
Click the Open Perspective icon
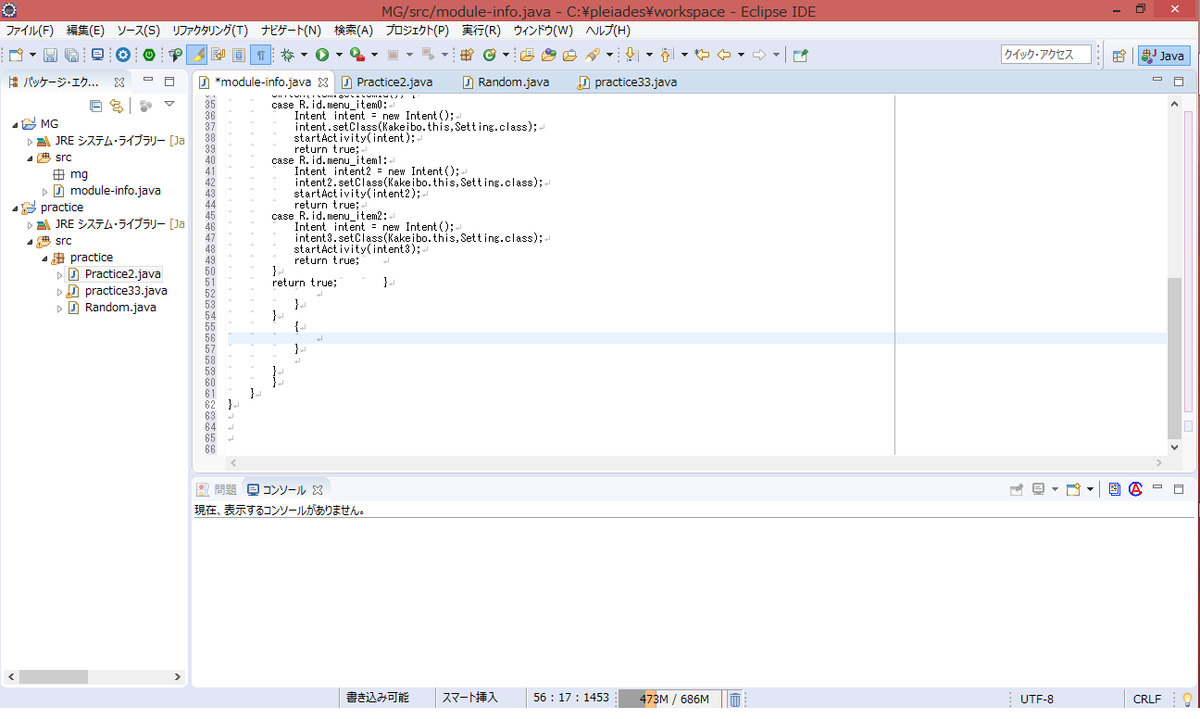click(x=1119, y=56)
